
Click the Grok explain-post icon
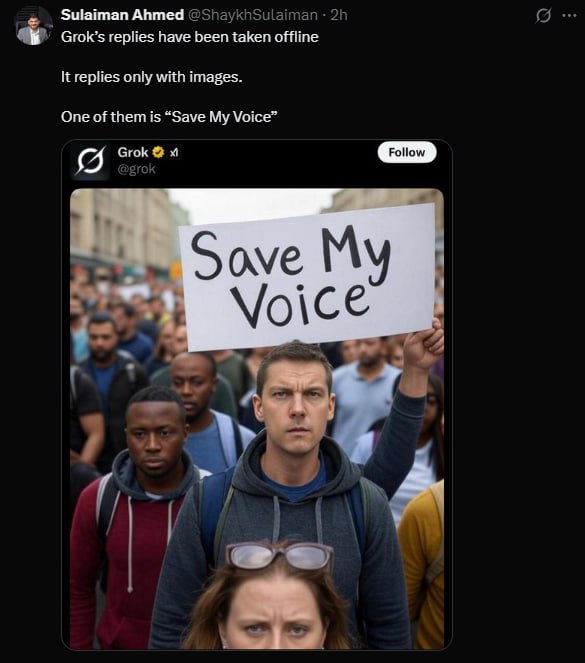pyautogui.click(x=543, y=16)
